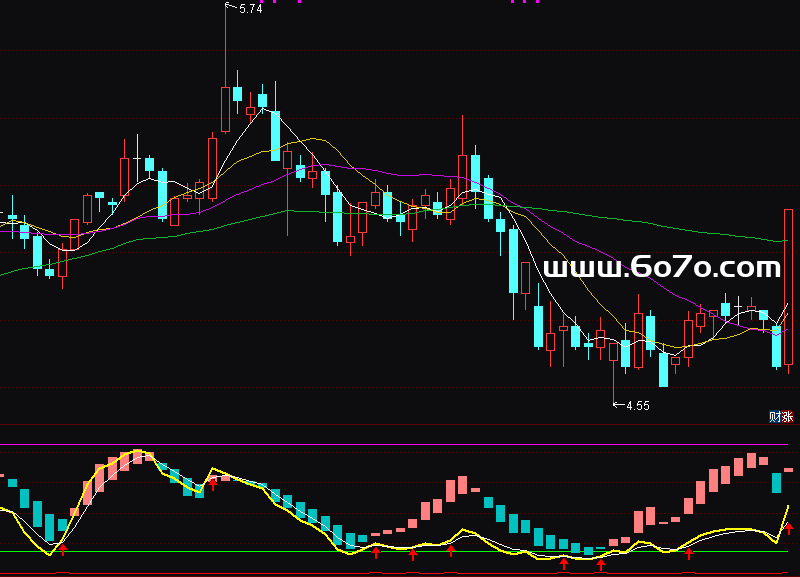Screen dimensions: 800x577
Task: Click the red candlestick directly above the 4.55 low
Action: tap(613, 351)
